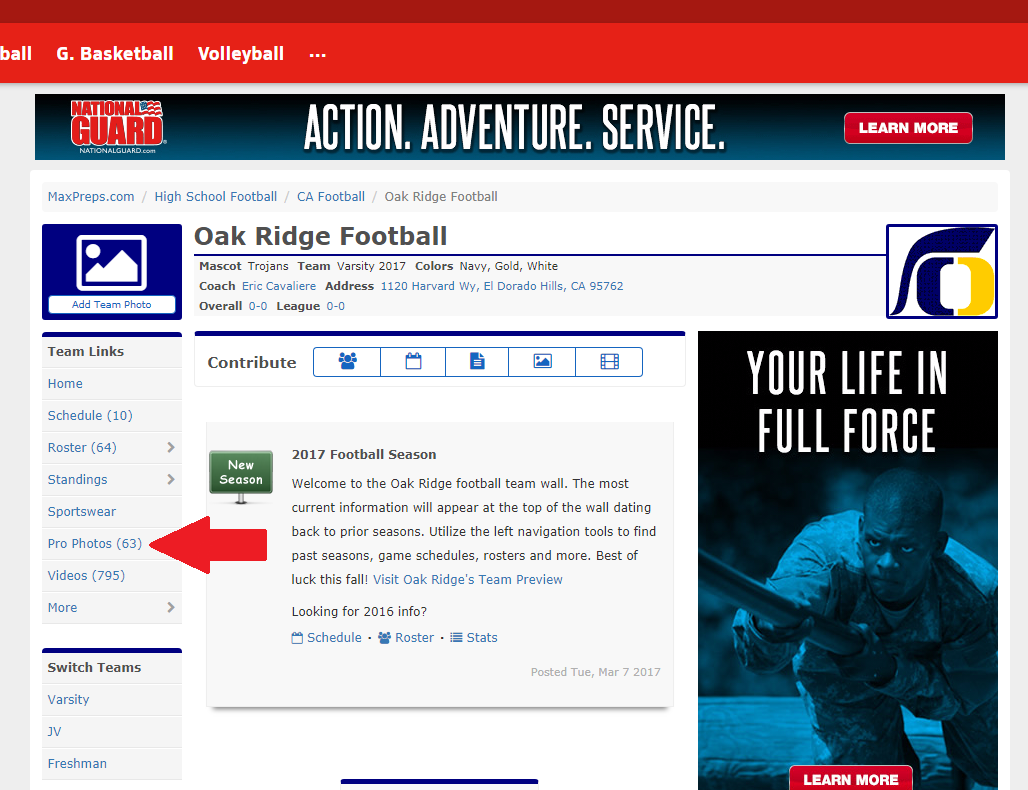Click the calendar icon in Contribute bar

(x=413, y=362)
